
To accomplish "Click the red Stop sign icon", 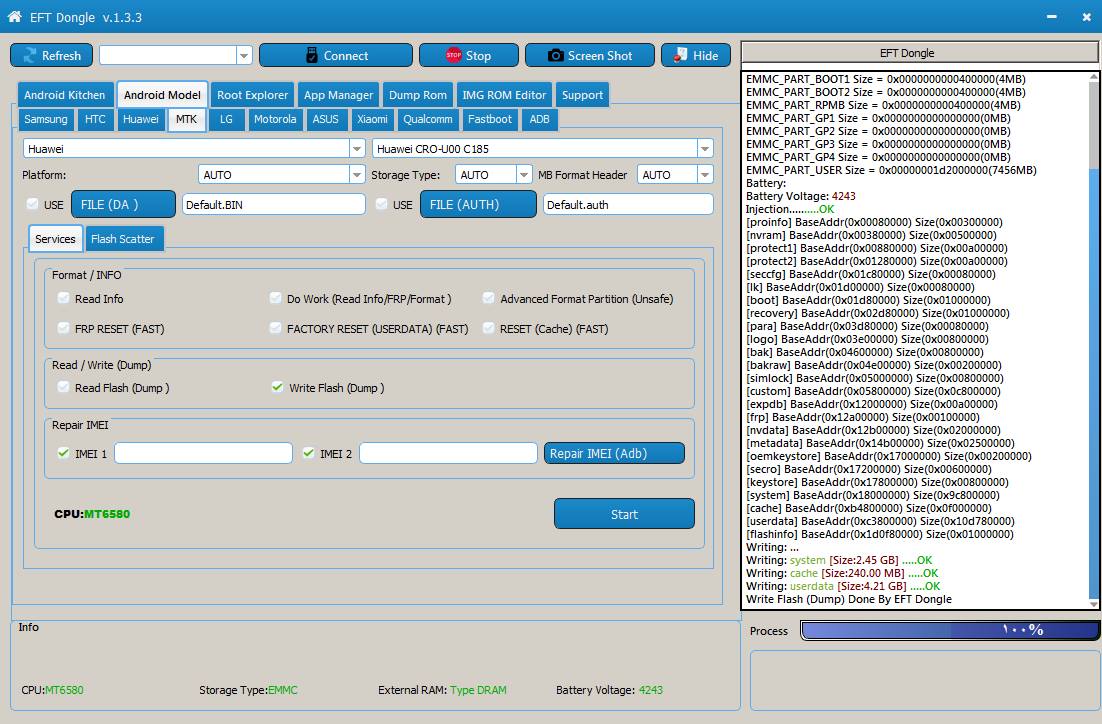I will pos(453,55).
